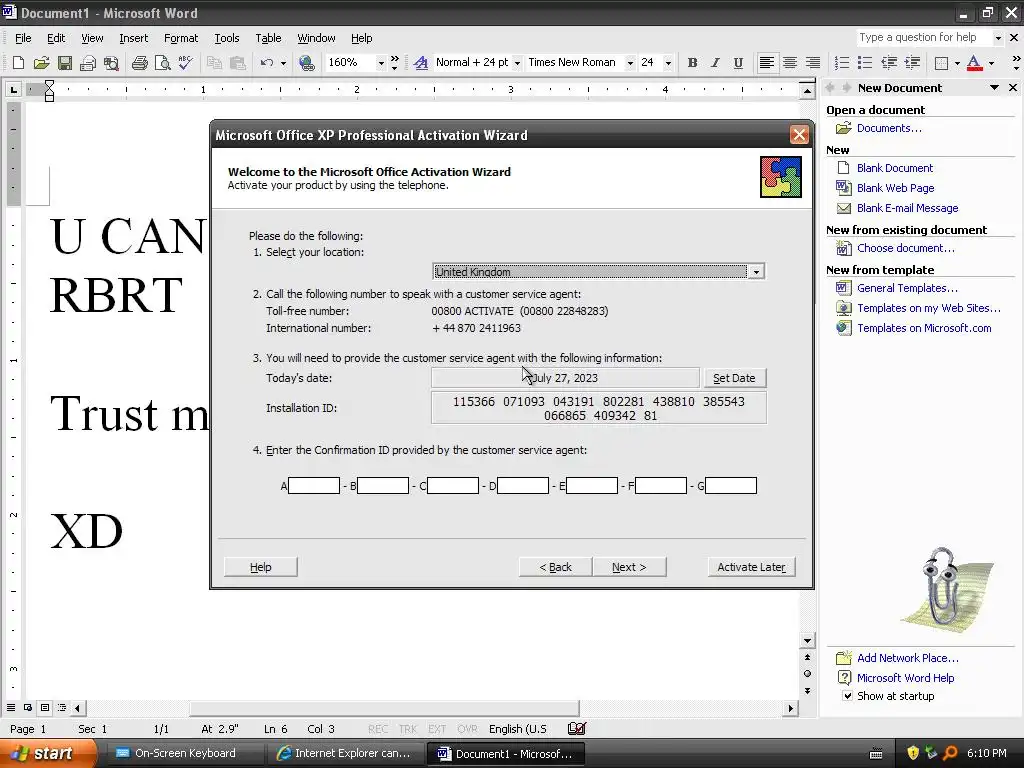The image size is (1024, 768).
Task: Open the New Document task pane menu arrow
Action: tap(995, 88)
